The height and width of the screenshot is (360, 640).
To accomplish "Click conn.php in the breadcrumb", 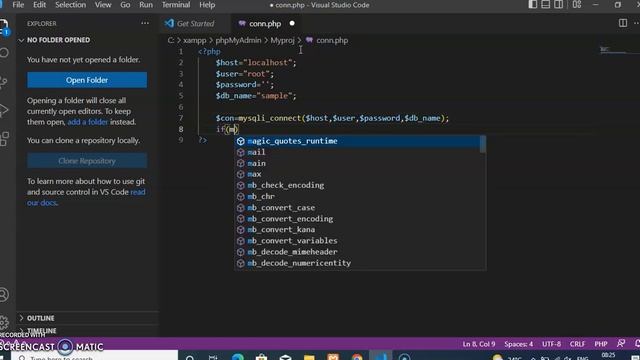I will point(332,40).
